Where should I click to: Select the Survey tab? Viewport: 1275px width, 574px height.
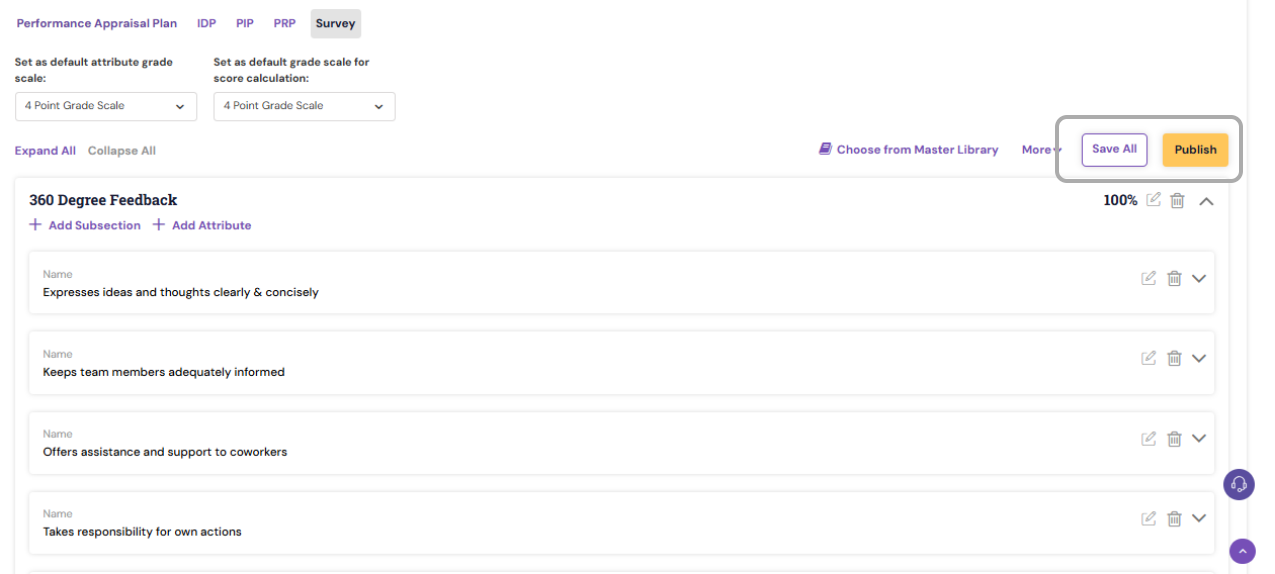tap(336, 23)
